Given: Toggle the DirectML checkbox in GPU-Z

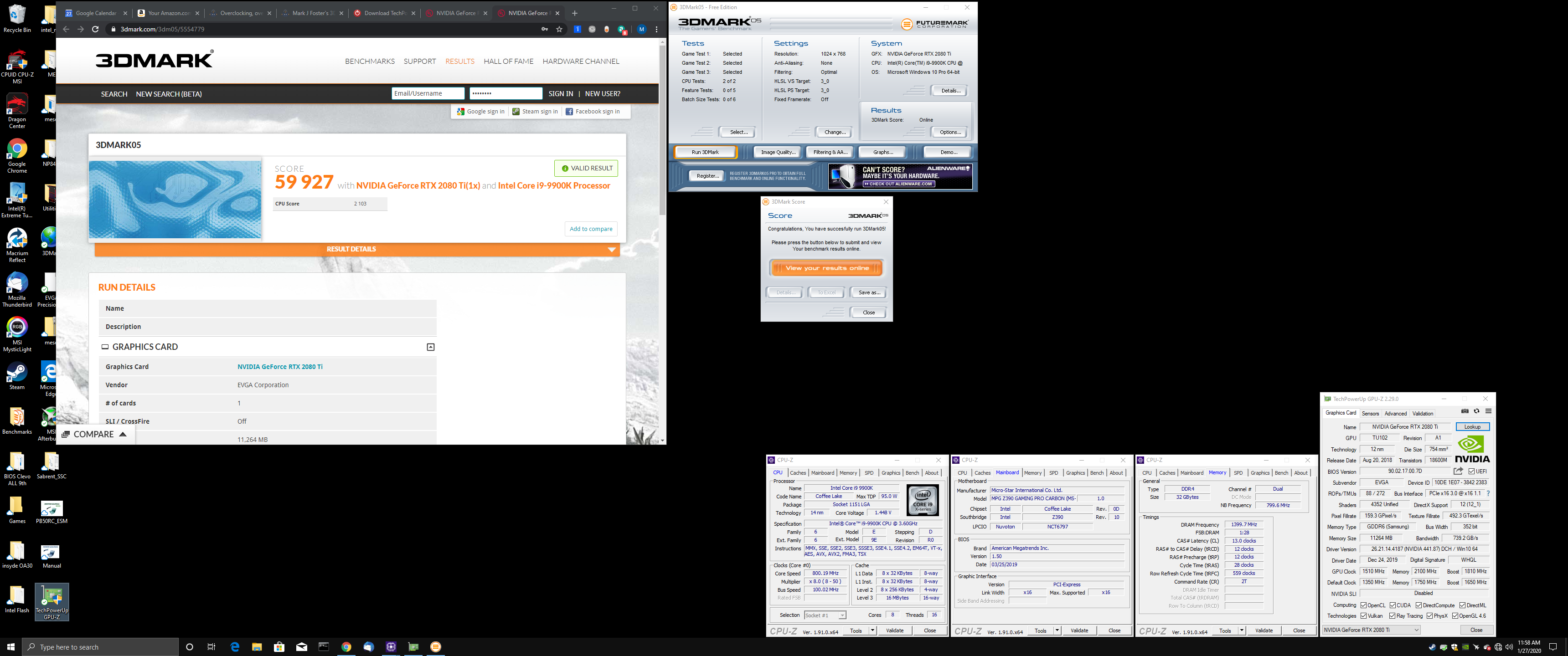Looking at the screenshot, I should pyautogui.click(x=1463, y=605).
